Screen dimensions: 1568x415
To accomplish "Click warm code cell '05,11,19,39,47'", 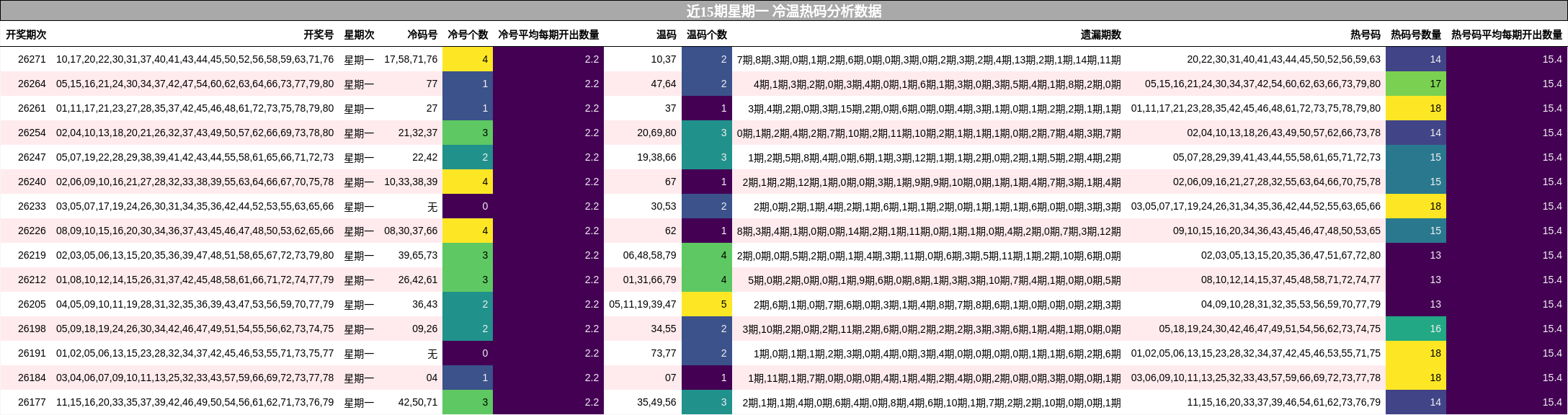I will [x=643, y=304].
